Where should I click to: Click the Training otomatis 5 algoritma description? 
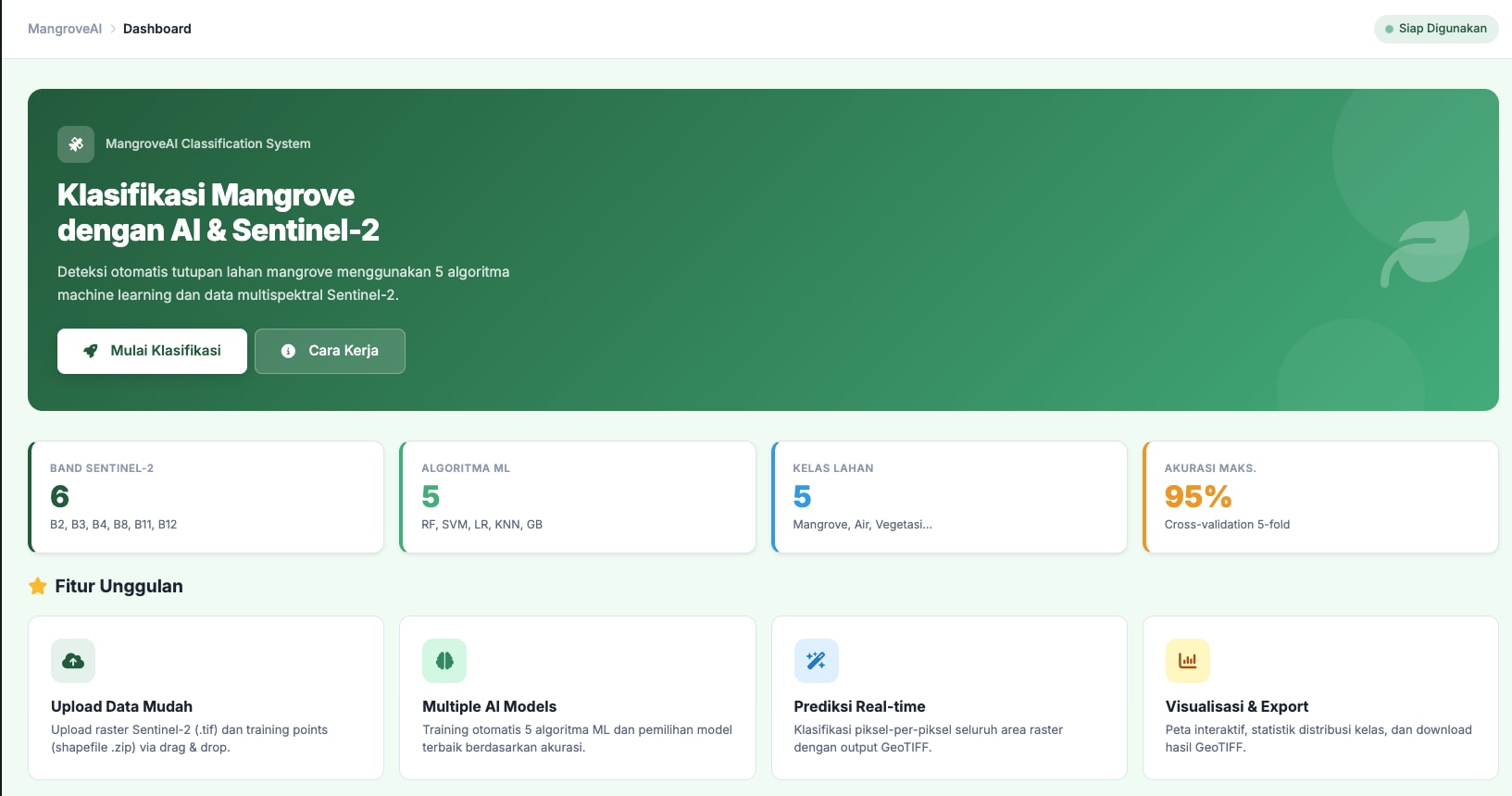click(x=577, y=739)
